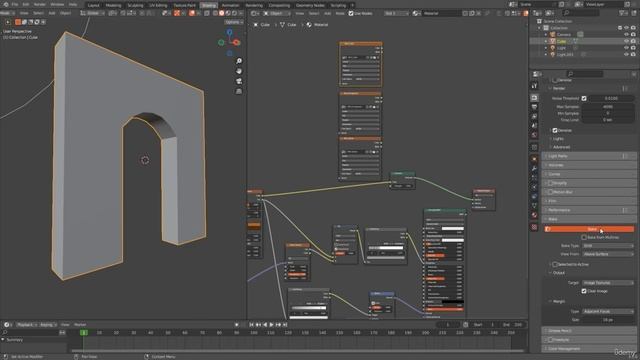The image size is (640, 360).
Task: Open the Scene properties tab
Action: (x=534, y=126)
